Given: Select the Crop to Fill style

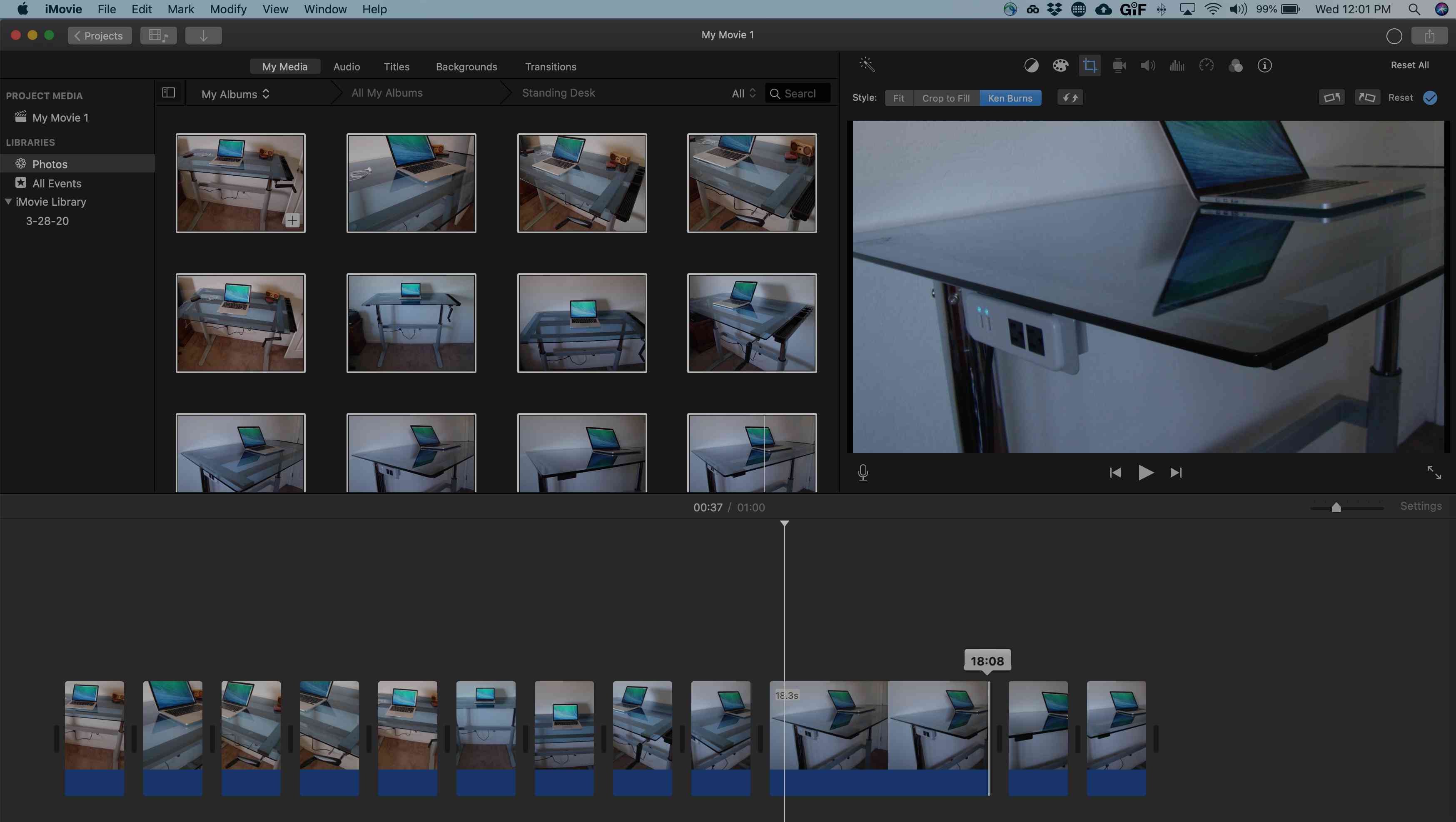Looking at the screenshot, I should click(x=945, y=97).
